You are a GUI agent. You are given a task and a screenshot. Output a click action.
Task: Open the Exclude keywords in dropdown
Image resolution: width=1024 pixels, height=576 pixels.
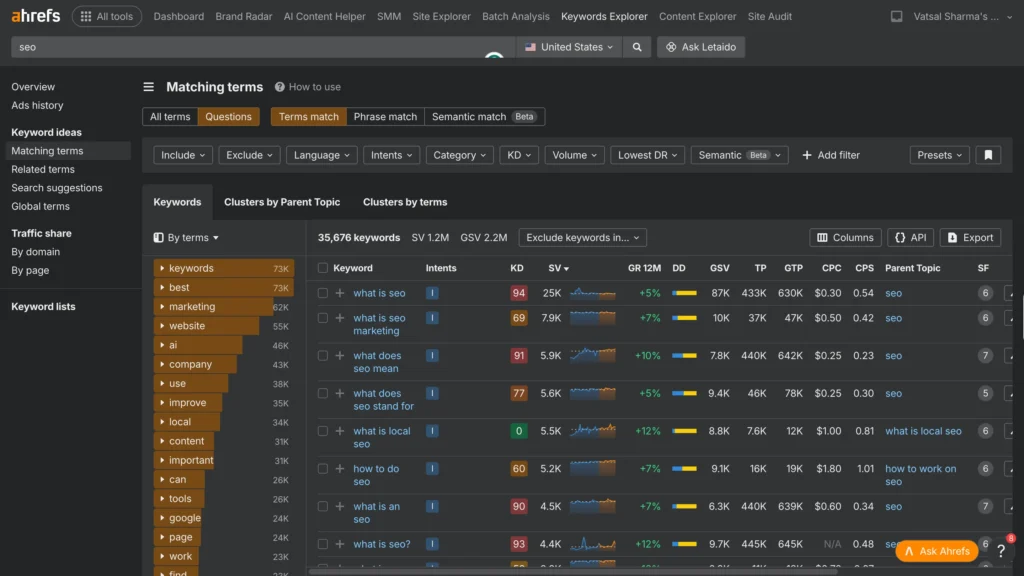tap(583, 238)
